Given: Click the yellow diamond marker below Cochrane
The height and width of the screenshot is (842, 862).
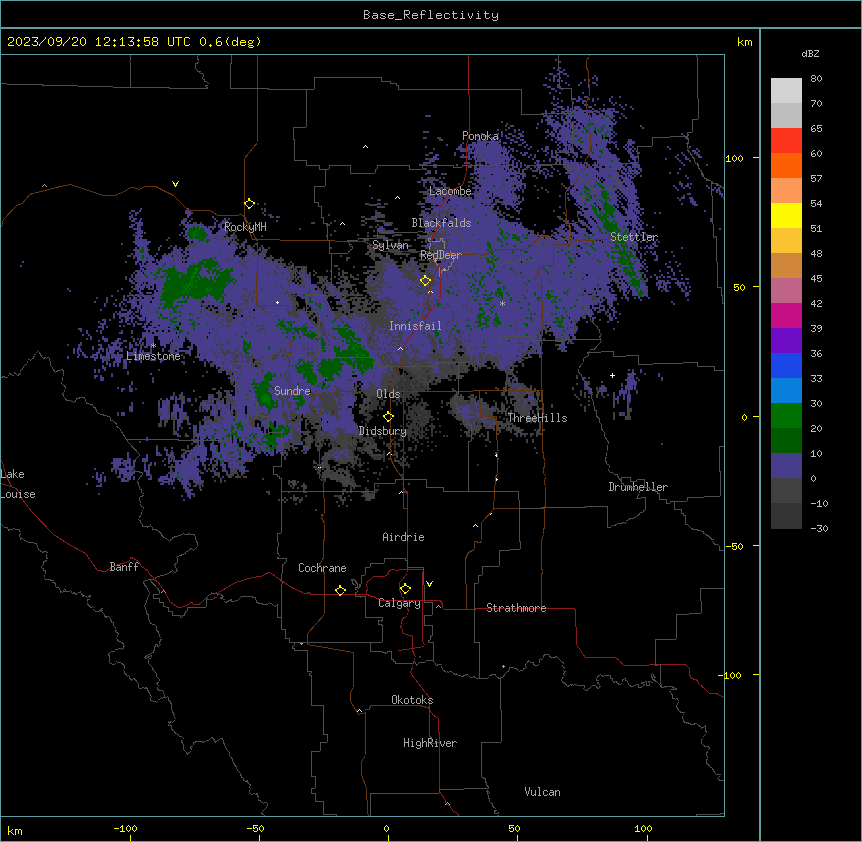Looking at the screenshot, I should click(340, 590).
